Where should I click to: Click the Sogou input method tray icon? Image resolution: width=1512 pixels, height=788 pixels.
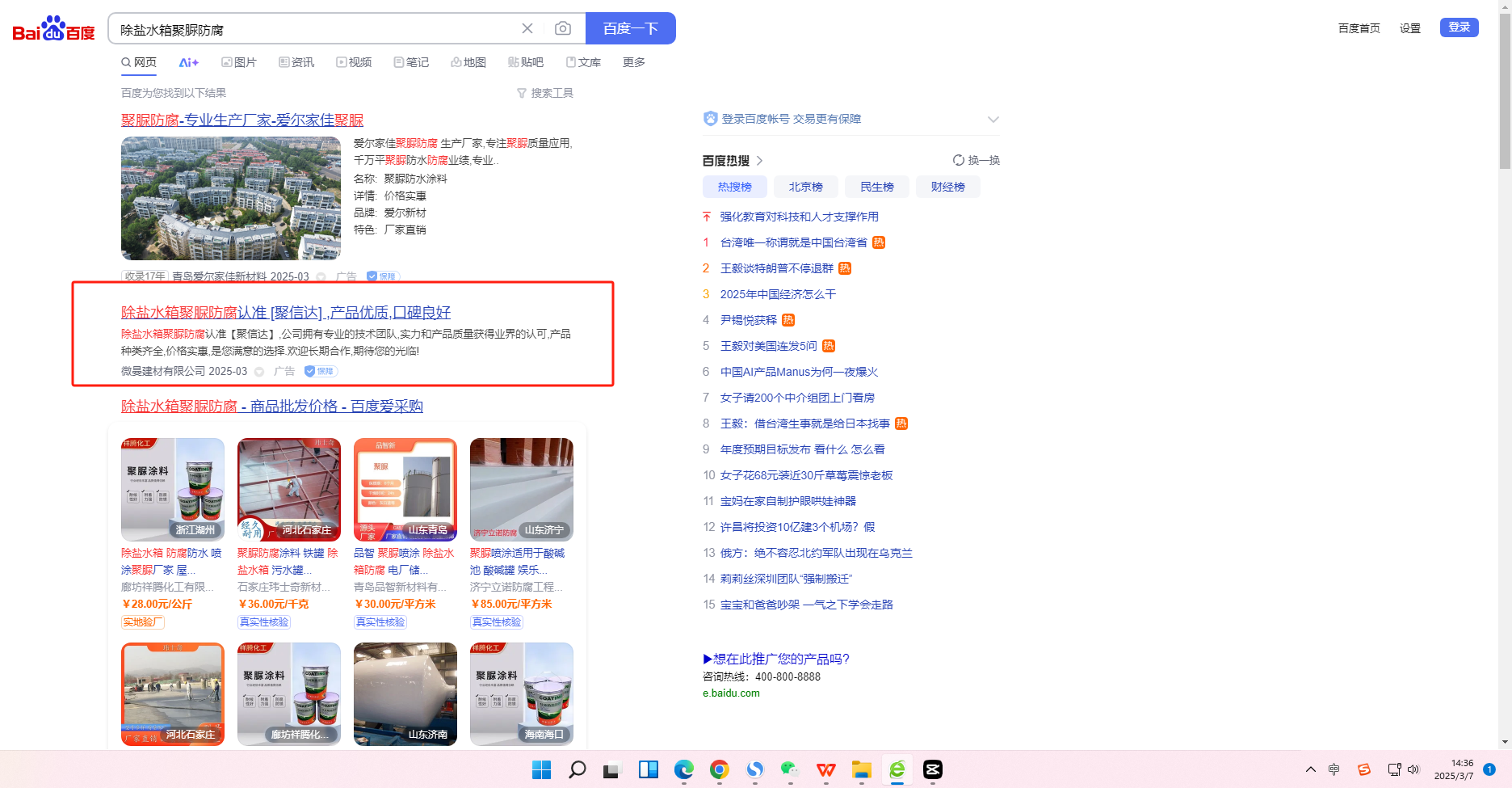click(1363, 769)
